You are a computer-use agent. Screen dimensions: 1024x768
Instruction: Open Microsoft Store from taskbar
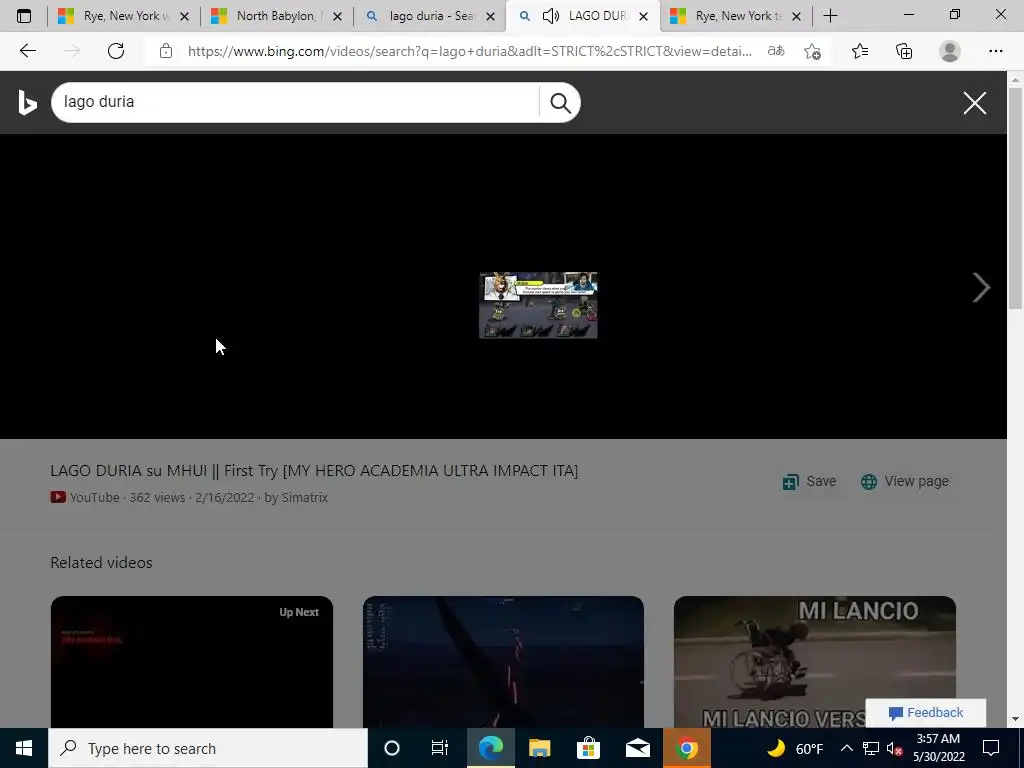(x=588, y=748)
